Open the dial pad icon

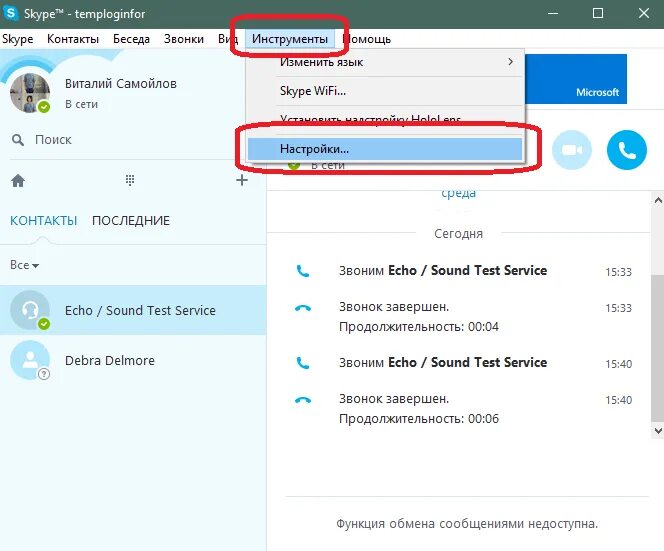(130, 180)
